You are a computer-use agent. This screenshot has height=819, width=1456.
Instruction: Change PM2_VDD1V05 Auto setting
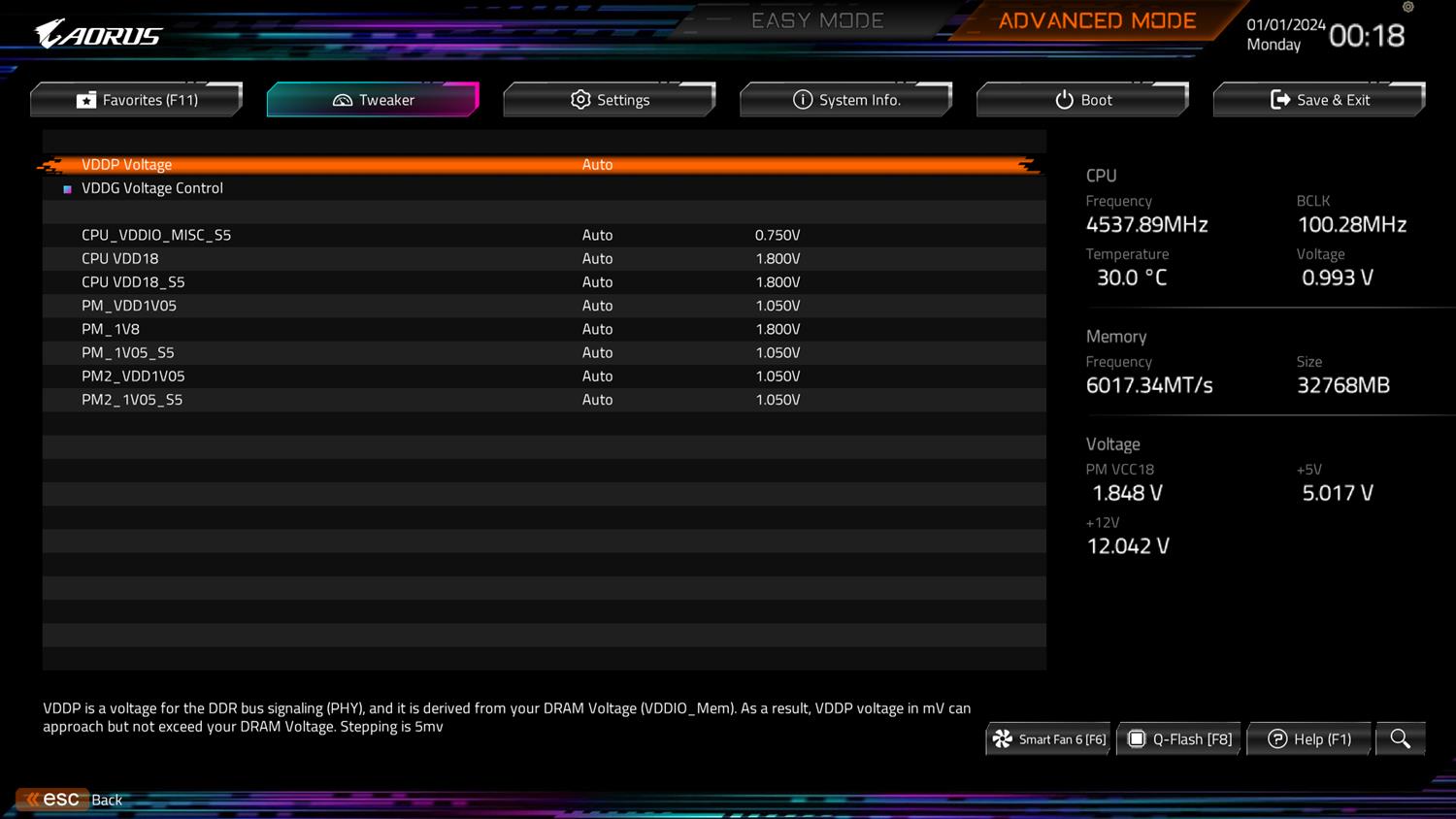597,377
